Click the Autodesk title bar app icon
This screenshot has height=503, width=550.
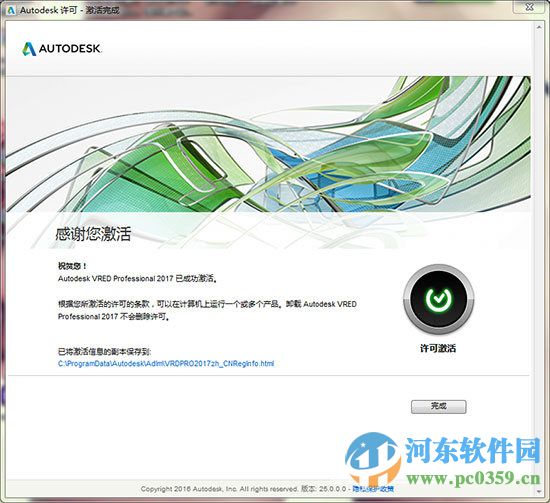pyautogui.click(x=11, y=10)
